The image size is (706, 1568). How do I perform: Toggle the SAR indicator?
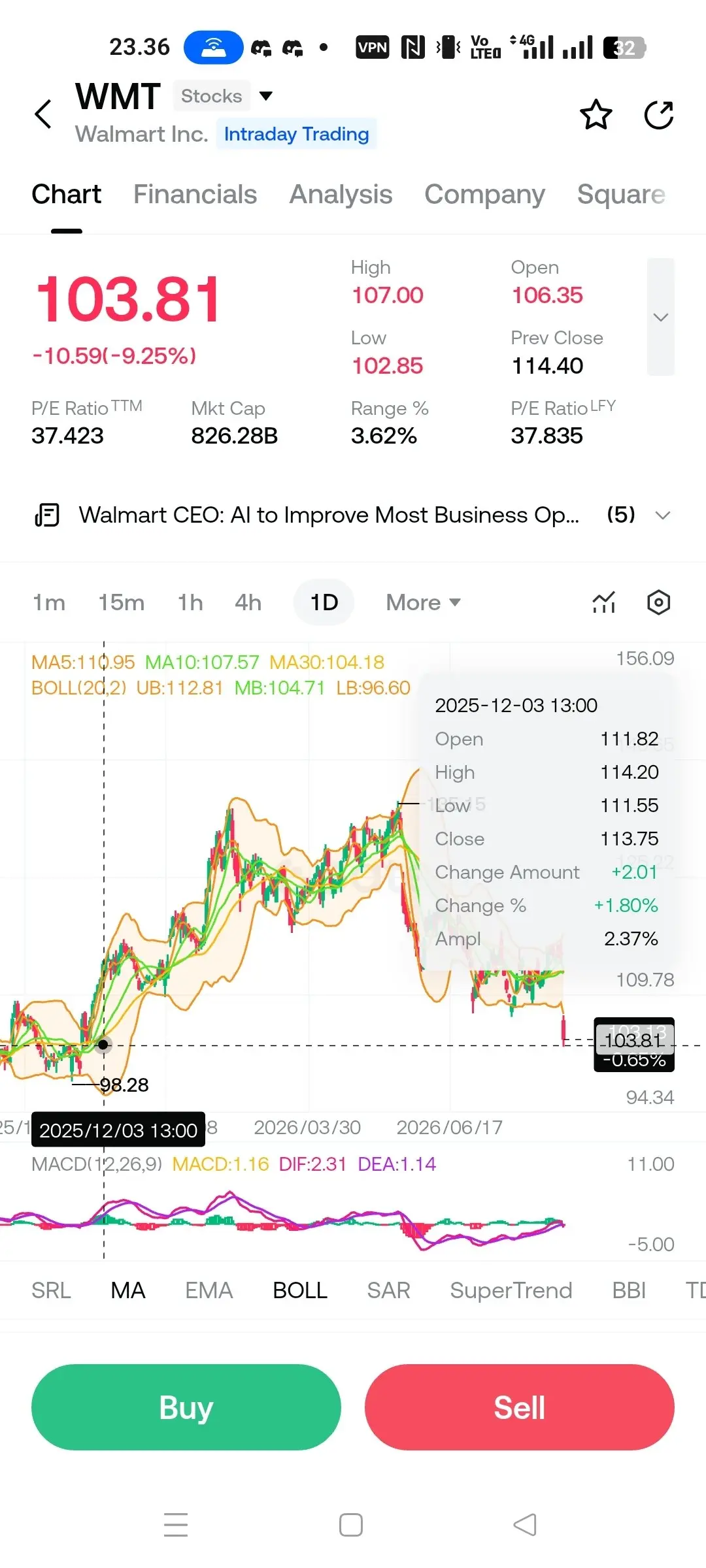click(388, 1290)
